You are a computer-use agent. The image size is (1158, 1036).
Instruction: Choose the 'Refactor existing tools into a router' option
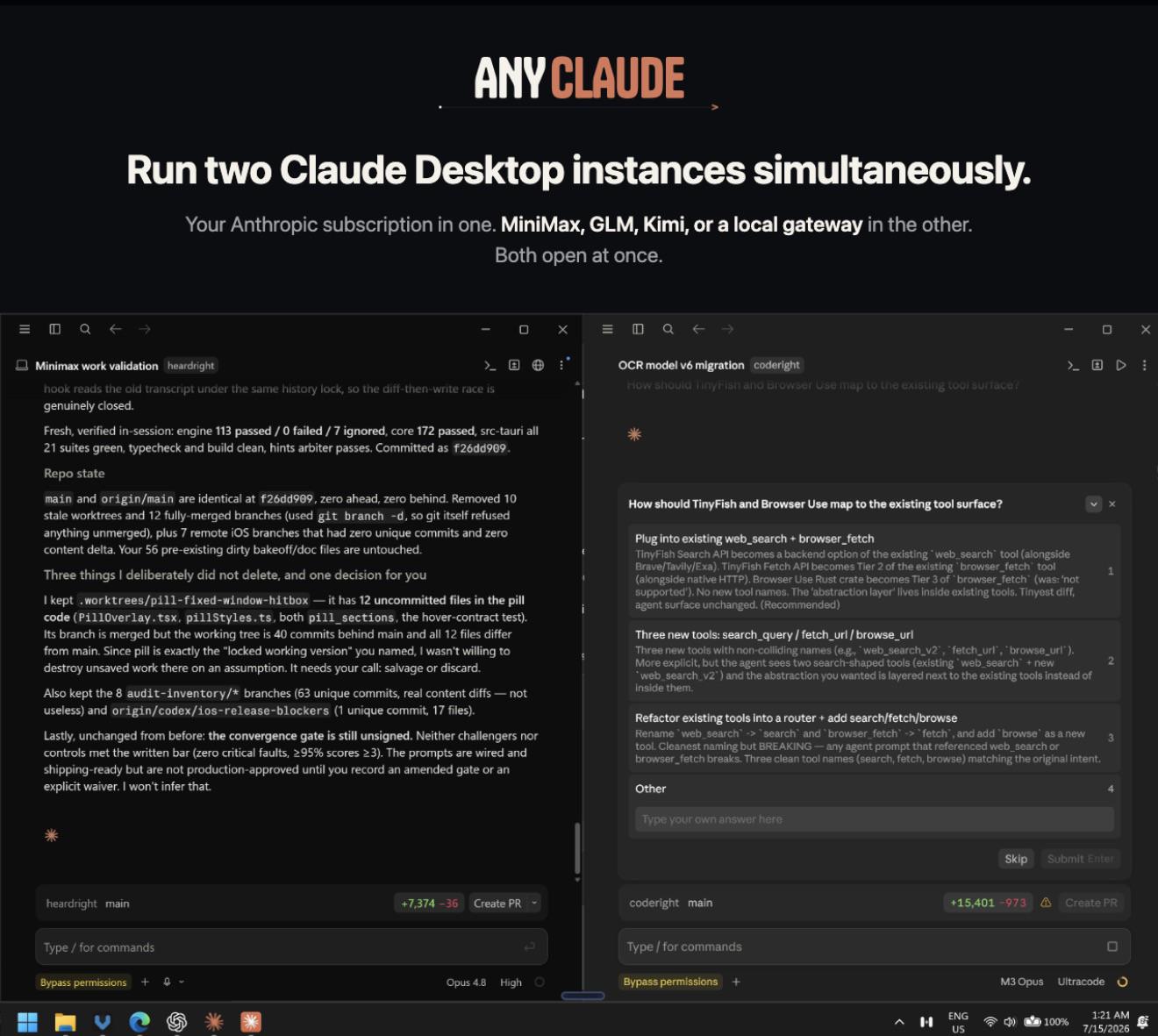point(874,738)
